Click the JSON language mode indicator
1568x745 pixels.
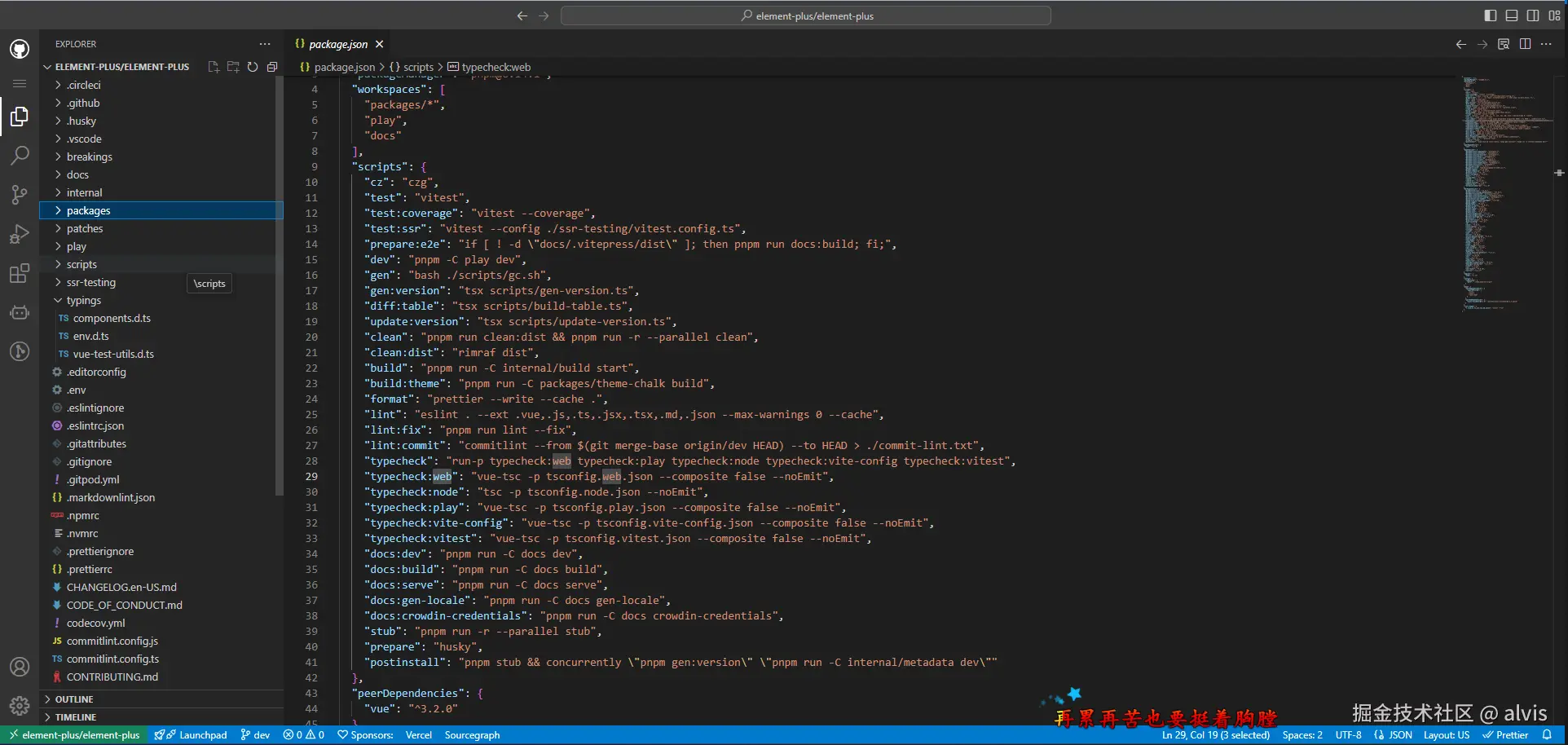tap(1399, 735)
